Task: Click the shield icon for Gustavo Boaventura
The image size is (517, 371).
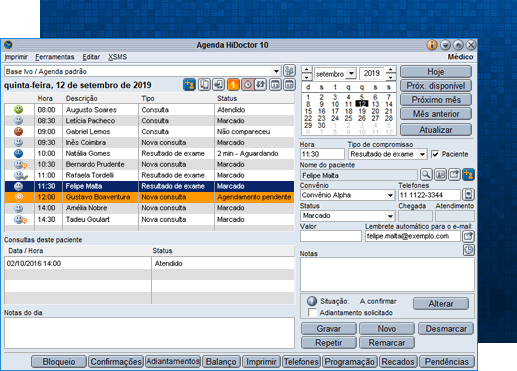Action: pyautogui.click(x=19, y=197)
